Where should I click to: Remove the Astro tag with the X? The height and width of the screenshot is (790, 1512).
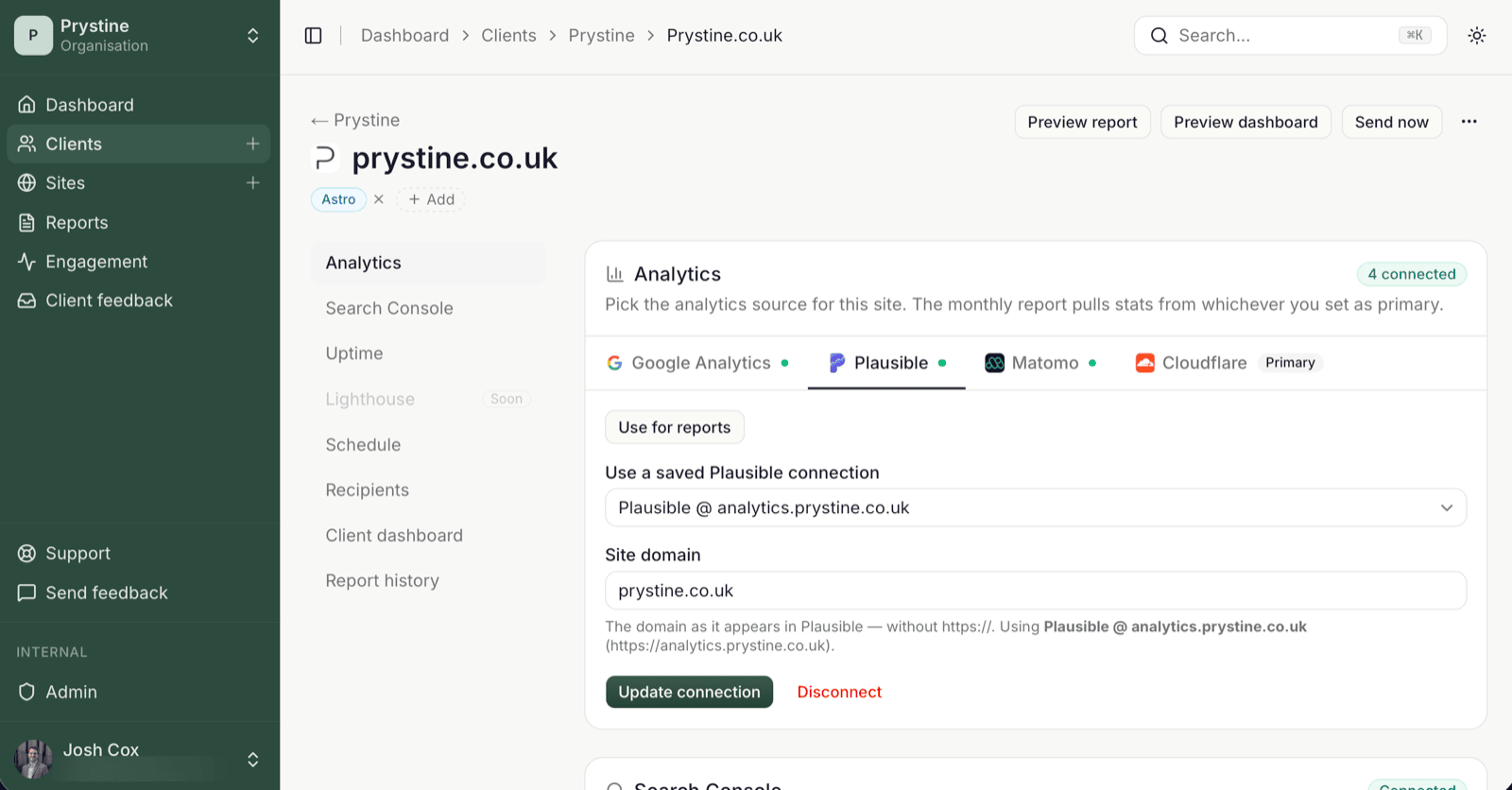coord(379,199)
